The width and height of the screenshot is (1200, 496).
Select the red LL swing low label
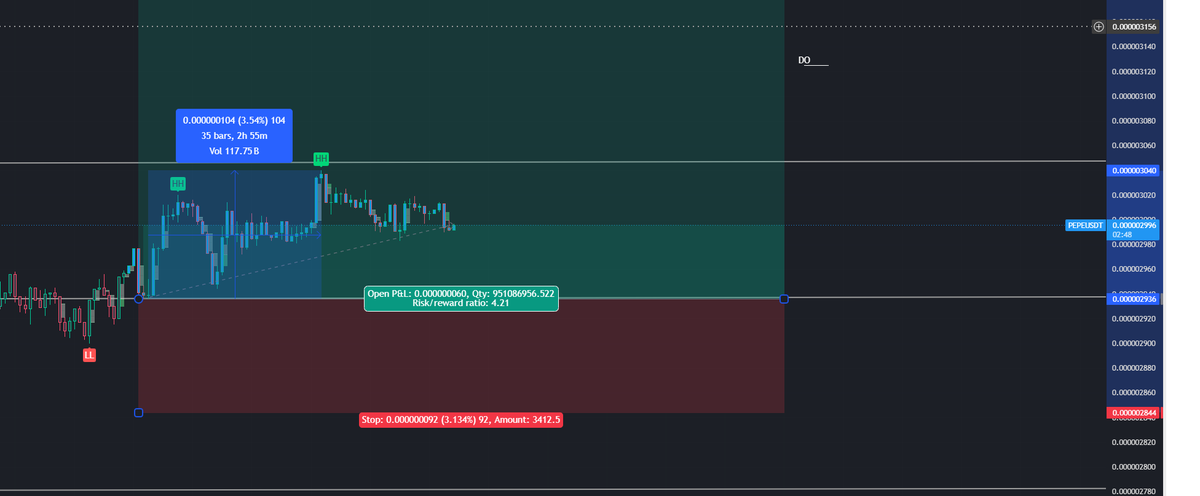point(89,355)
